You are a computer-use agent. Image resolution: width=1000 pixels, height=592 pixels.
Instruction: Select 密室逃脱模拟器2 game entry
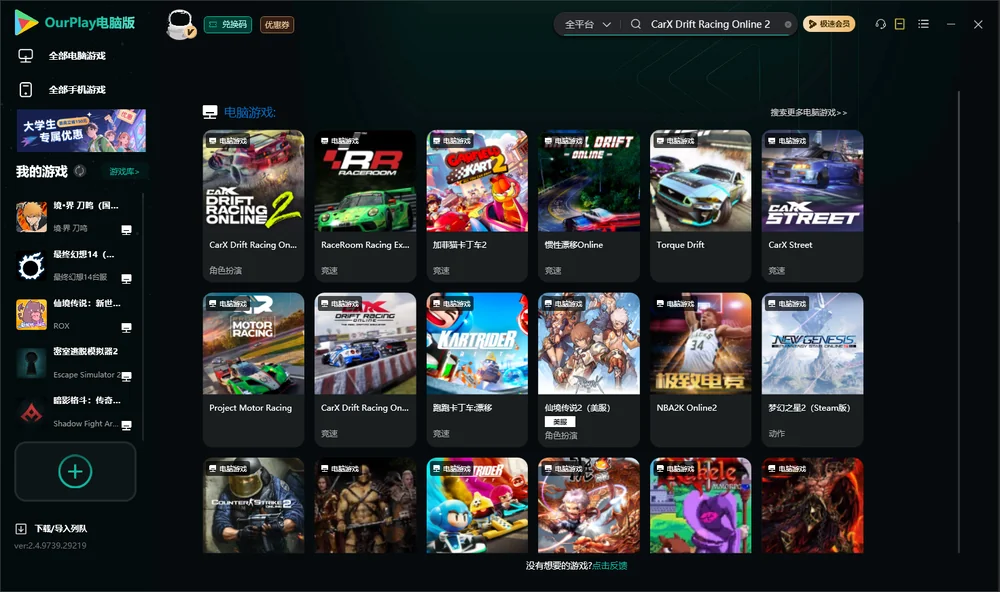point(77,364)
